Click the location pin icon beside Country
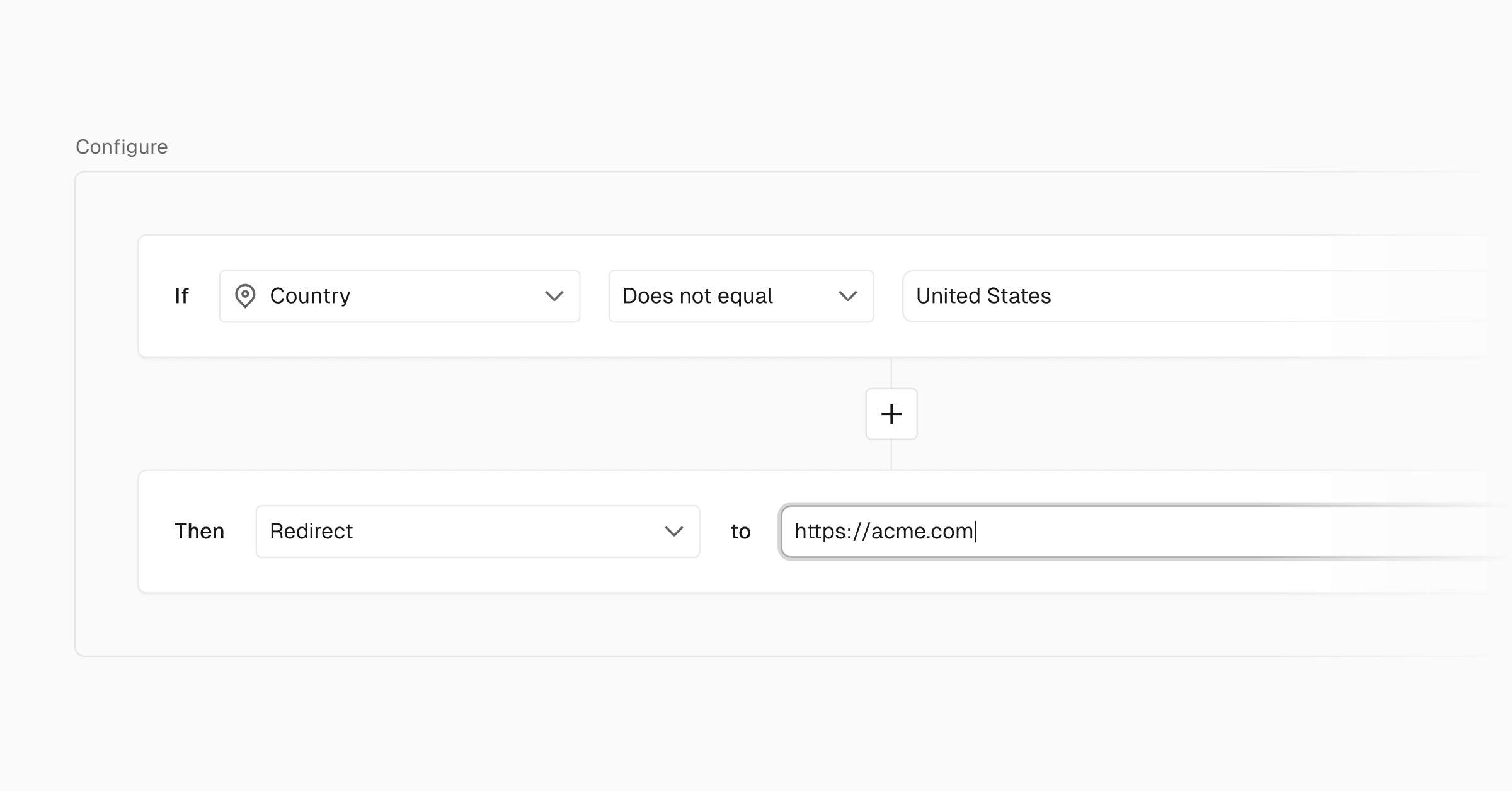1512x791 pixels. click(x=245, y=296)
